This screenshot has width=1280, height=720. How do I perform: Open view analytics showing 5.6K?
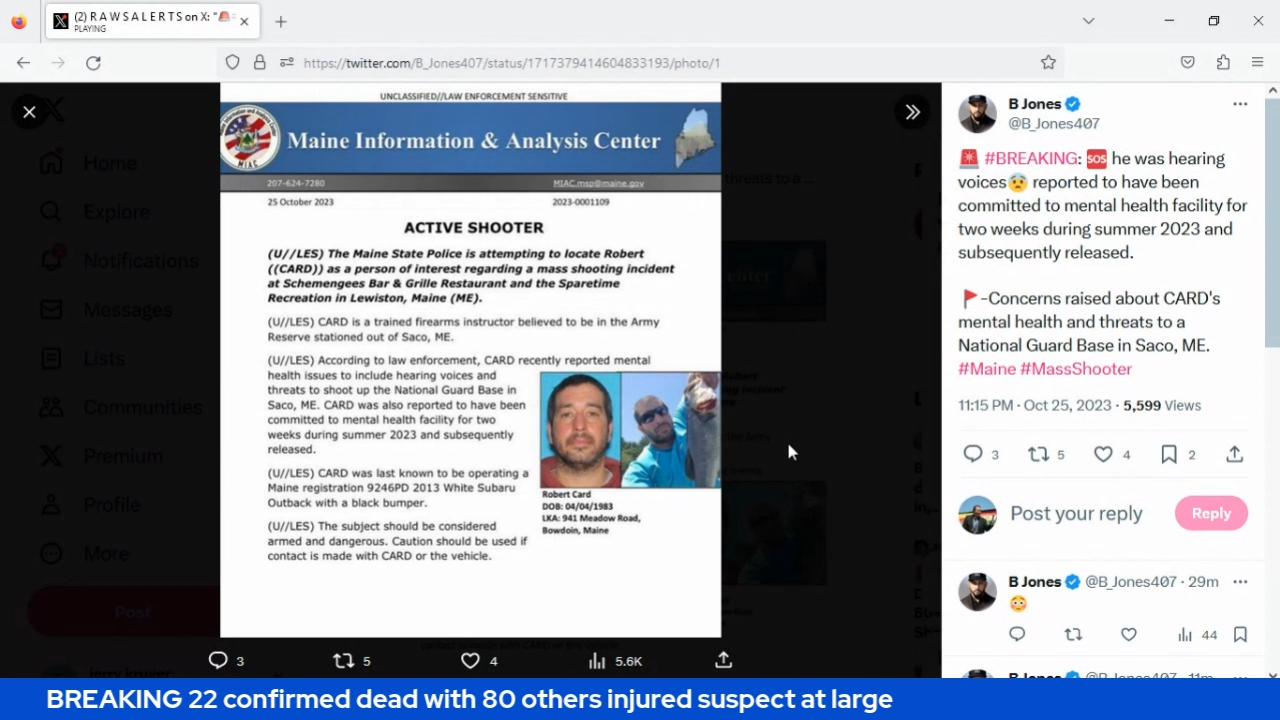point(598,660)
